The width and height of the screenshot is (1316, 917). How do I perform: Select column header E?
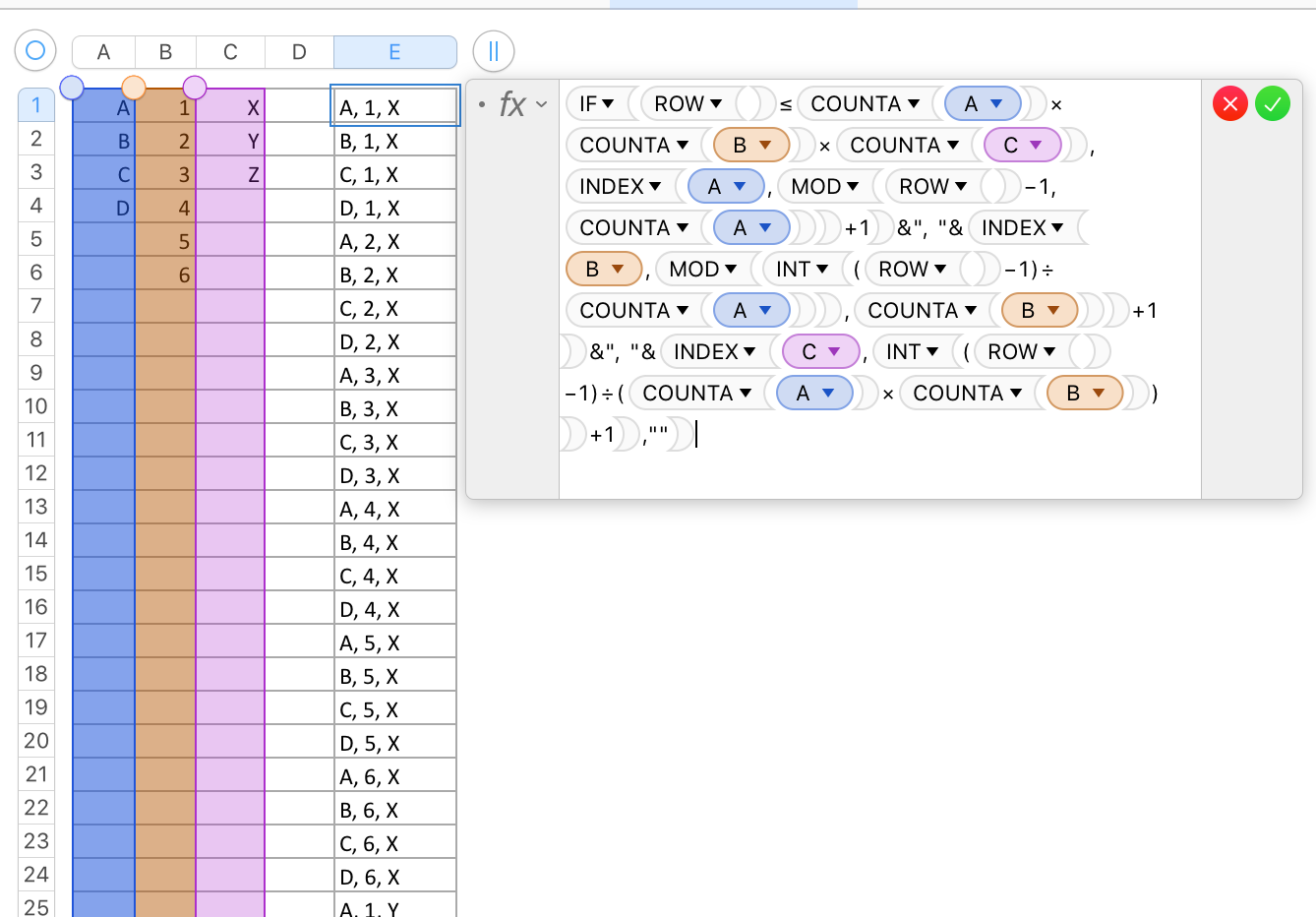tap(394, 52)
